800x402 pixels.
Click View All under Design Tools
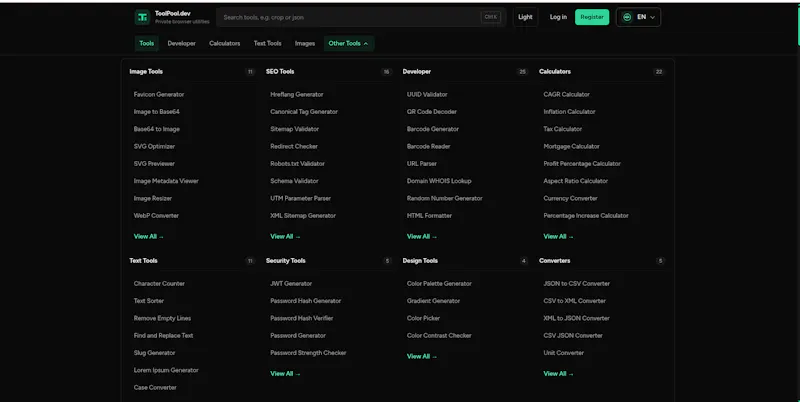tap(422, 357)
